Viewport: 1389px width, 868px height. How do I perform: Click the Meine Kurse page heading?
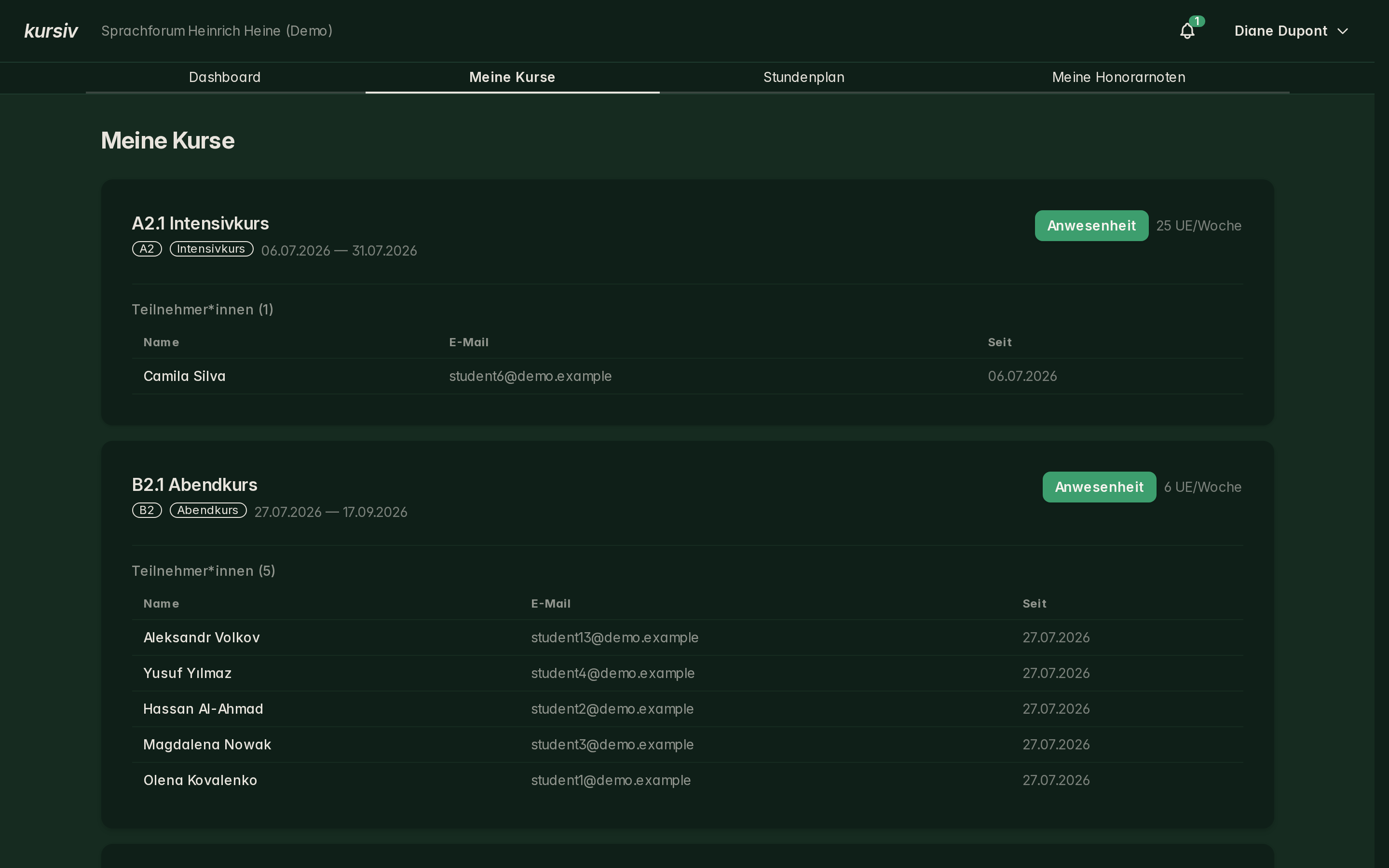point(168,141)
